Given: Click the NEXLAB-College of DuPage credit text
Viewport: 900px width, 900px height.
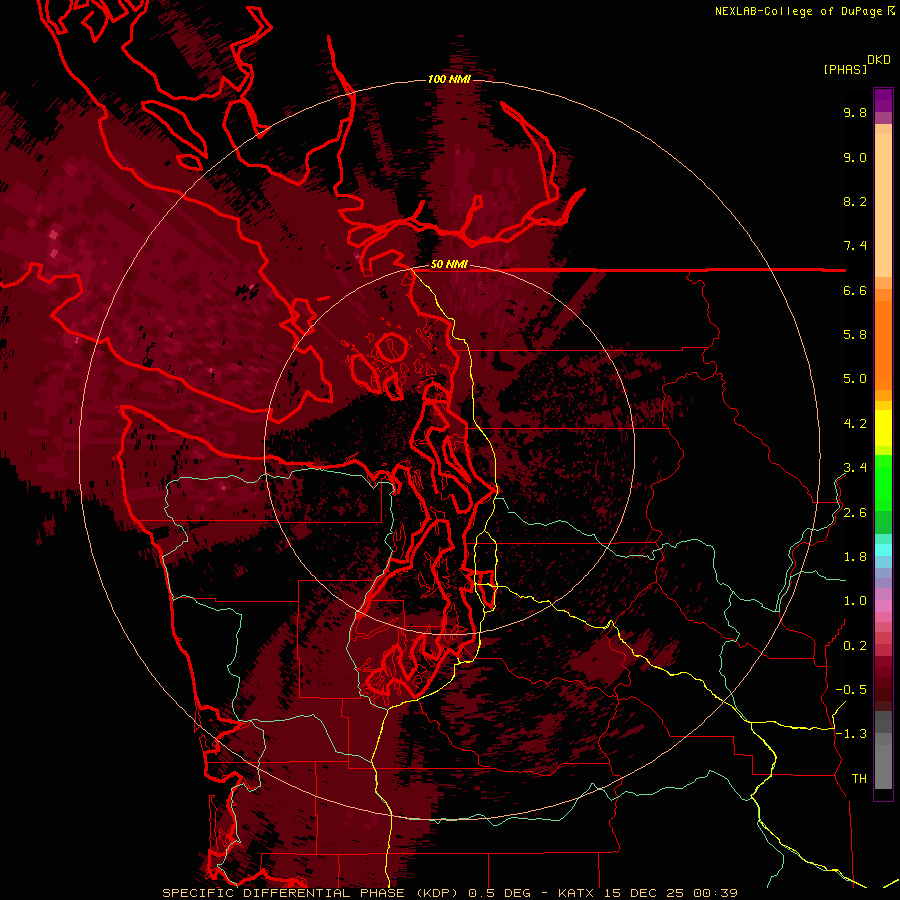Looking at the screenshot, I should point(801,11).
